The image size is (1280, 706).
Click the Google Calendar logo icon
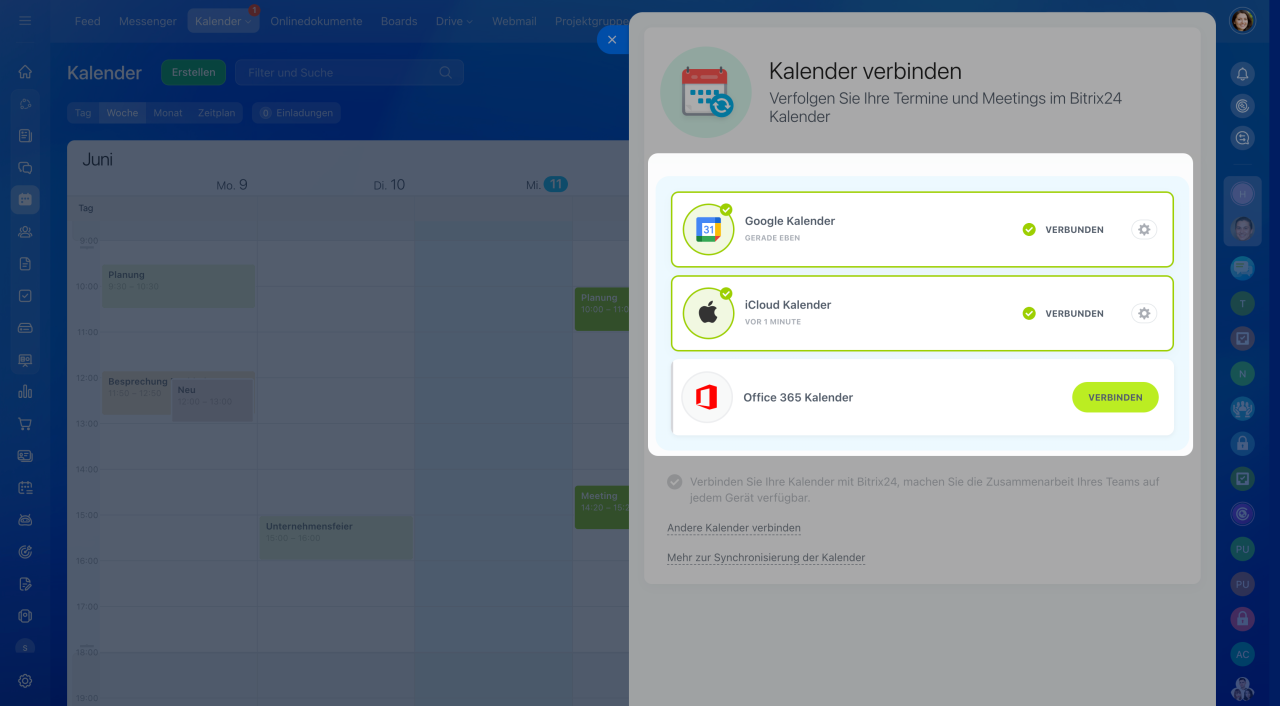tap(708, 230)
